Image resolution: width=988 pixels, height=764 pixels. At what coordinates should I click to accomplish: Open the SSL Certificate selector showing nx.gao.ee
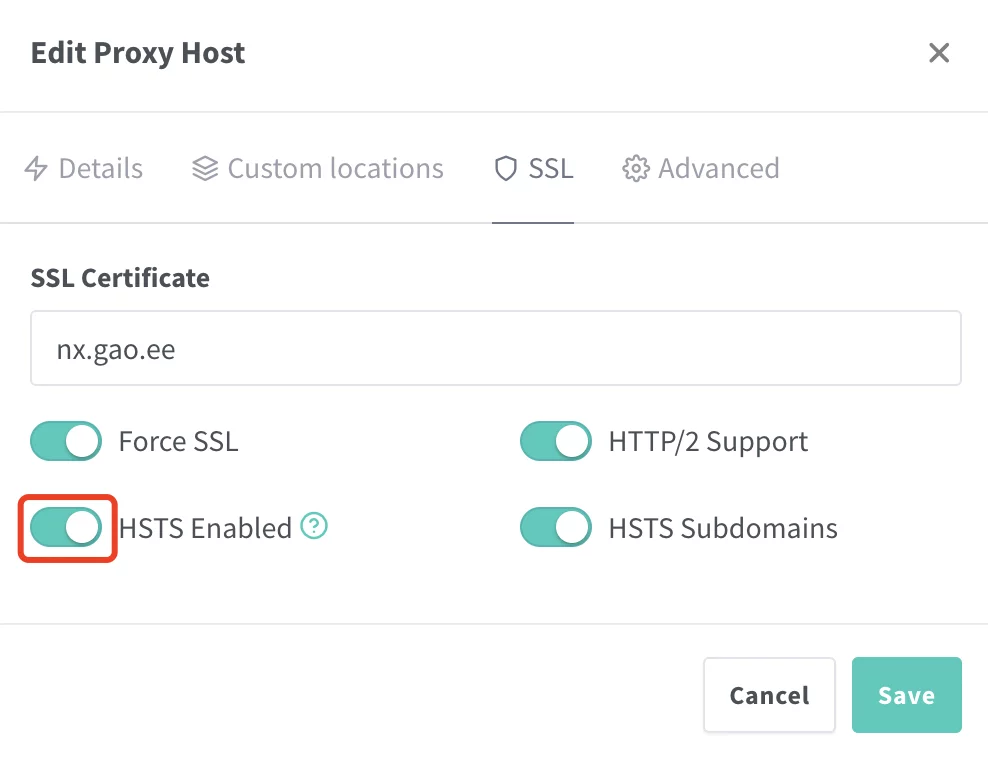pyautogui.click(x=495, y=348)
